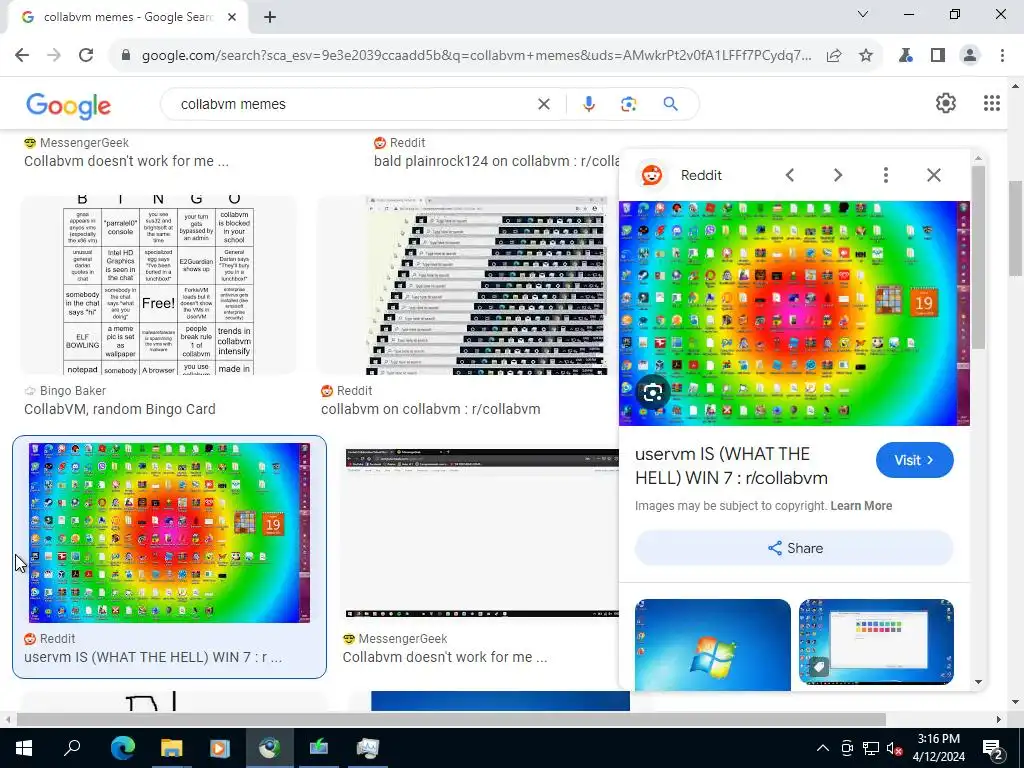Select the rainbow desktop Reddit result image

pos(169,533)
